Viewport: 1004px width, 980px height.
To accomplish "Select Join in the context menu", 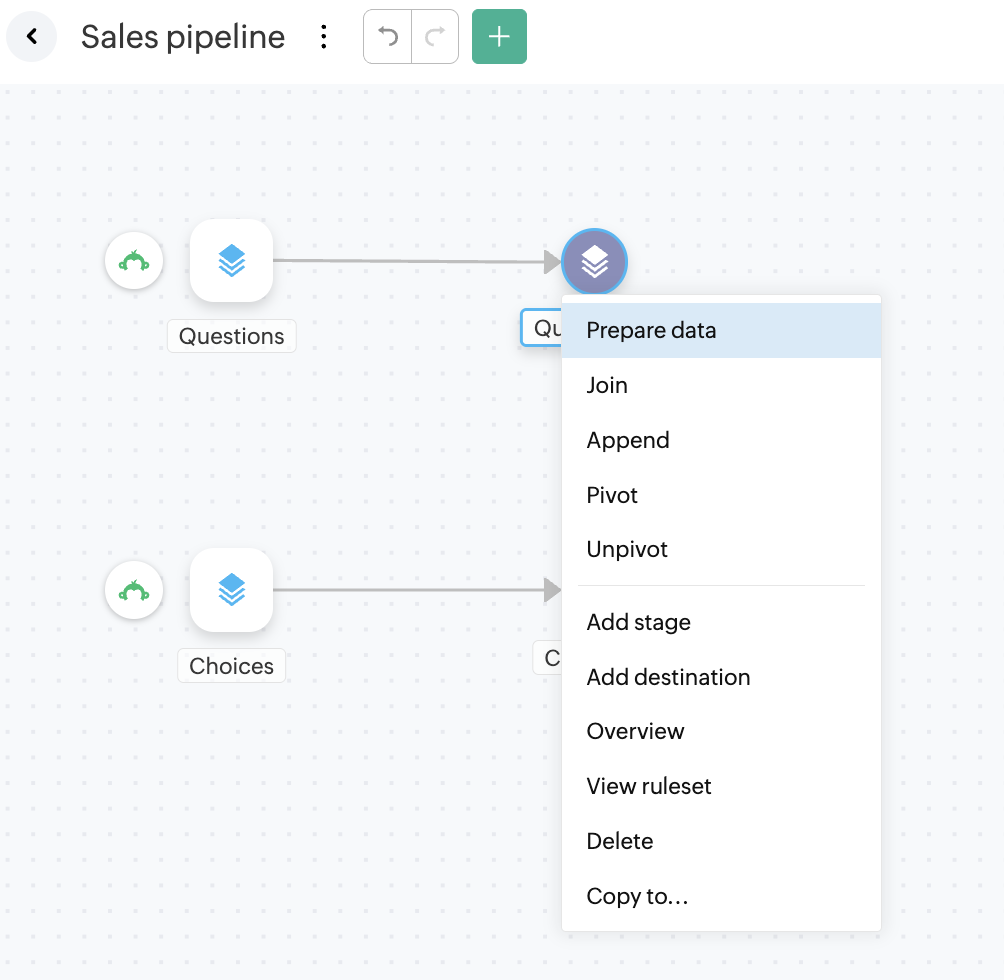I will pyautogui.click(x=607, y=385).
